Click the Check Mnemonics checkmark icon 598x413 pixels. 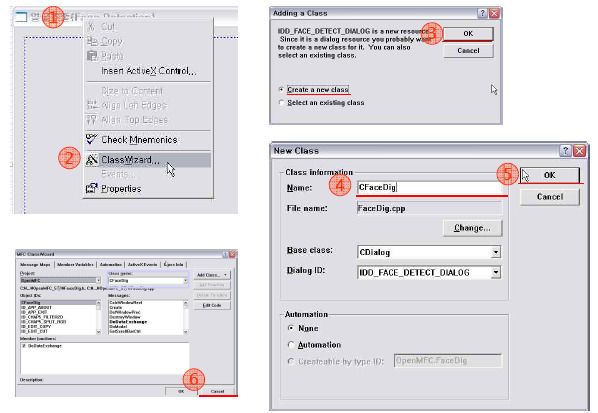click(92, 139)
